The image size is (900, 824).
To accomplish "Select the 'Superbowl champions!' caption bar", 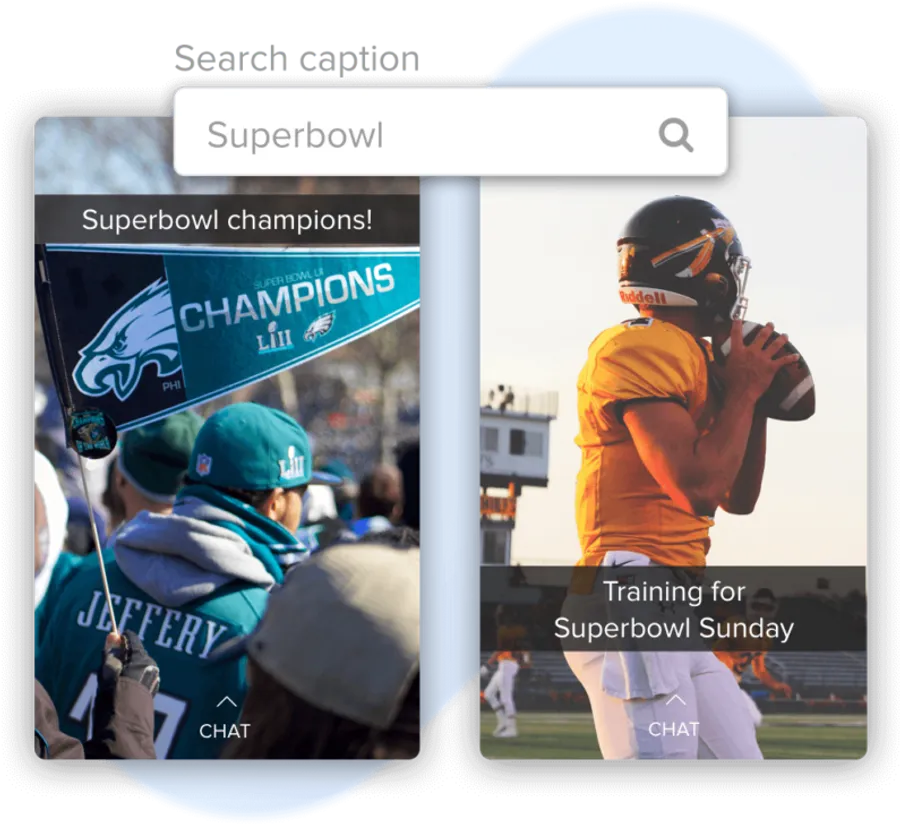I will click(x=227, y=220).
